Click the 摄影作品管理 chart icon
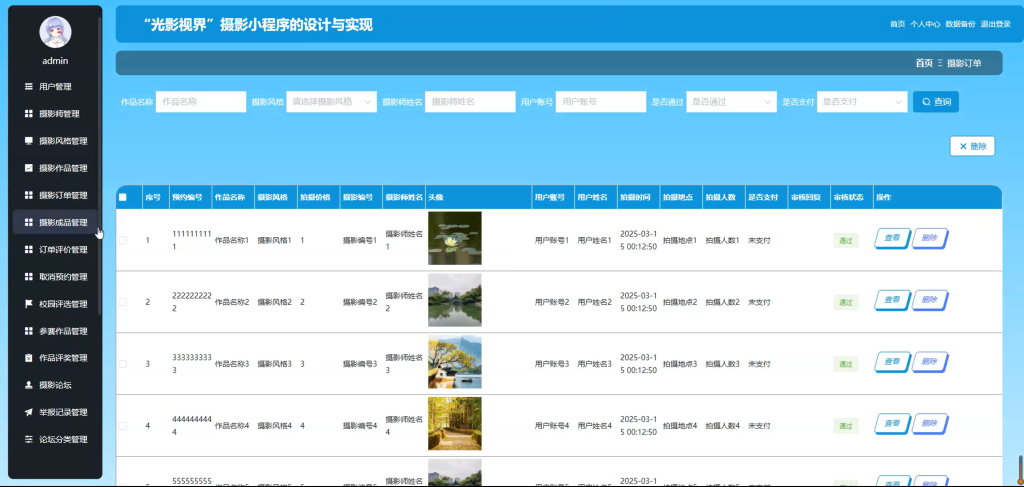The height and width of the screenshot is (487, 1024). [x=29, y=168]
